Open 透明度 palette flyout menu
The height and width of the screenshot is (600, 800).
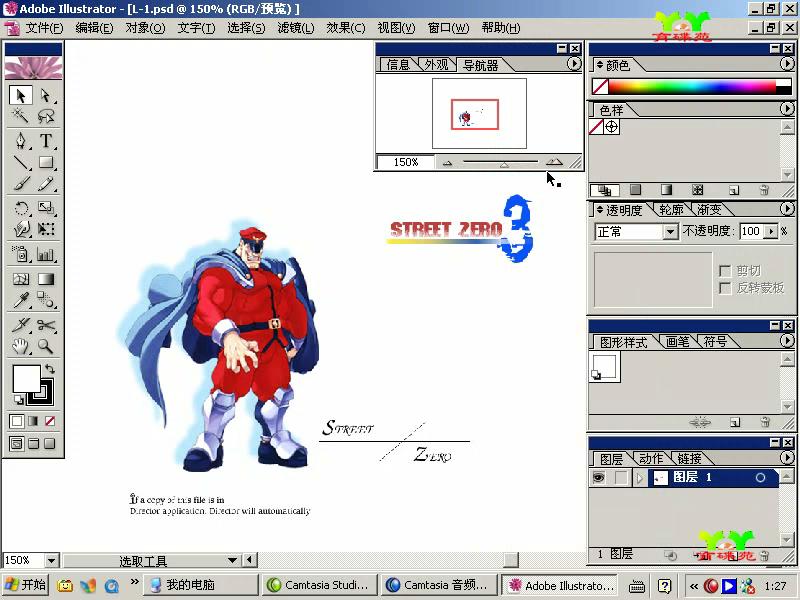787,209
